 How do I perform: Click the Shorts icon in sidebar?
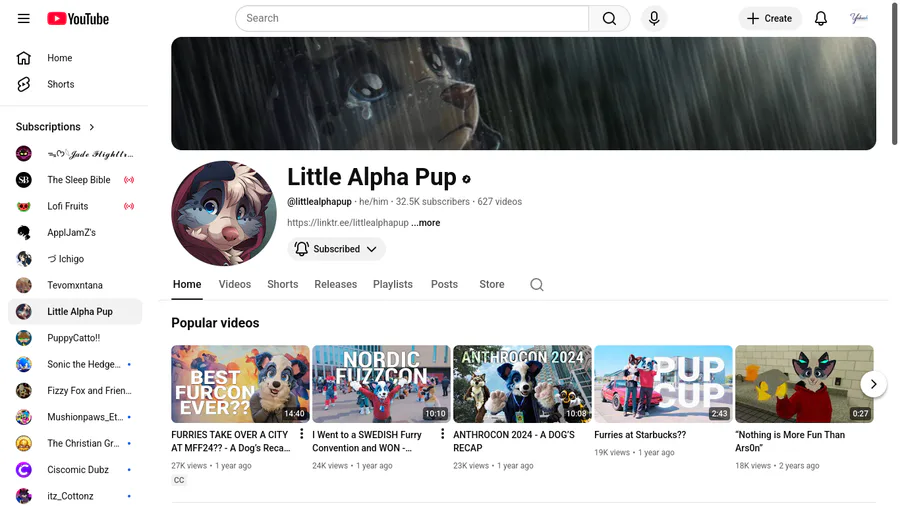point(24,84)
